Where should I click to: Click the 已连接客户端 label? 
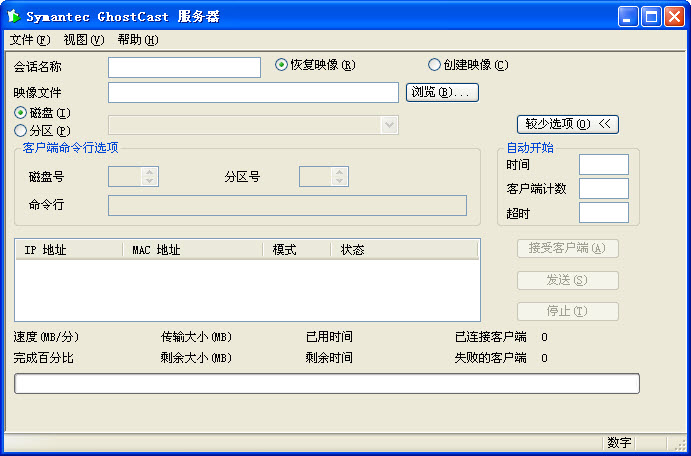[x=490, y=337]
